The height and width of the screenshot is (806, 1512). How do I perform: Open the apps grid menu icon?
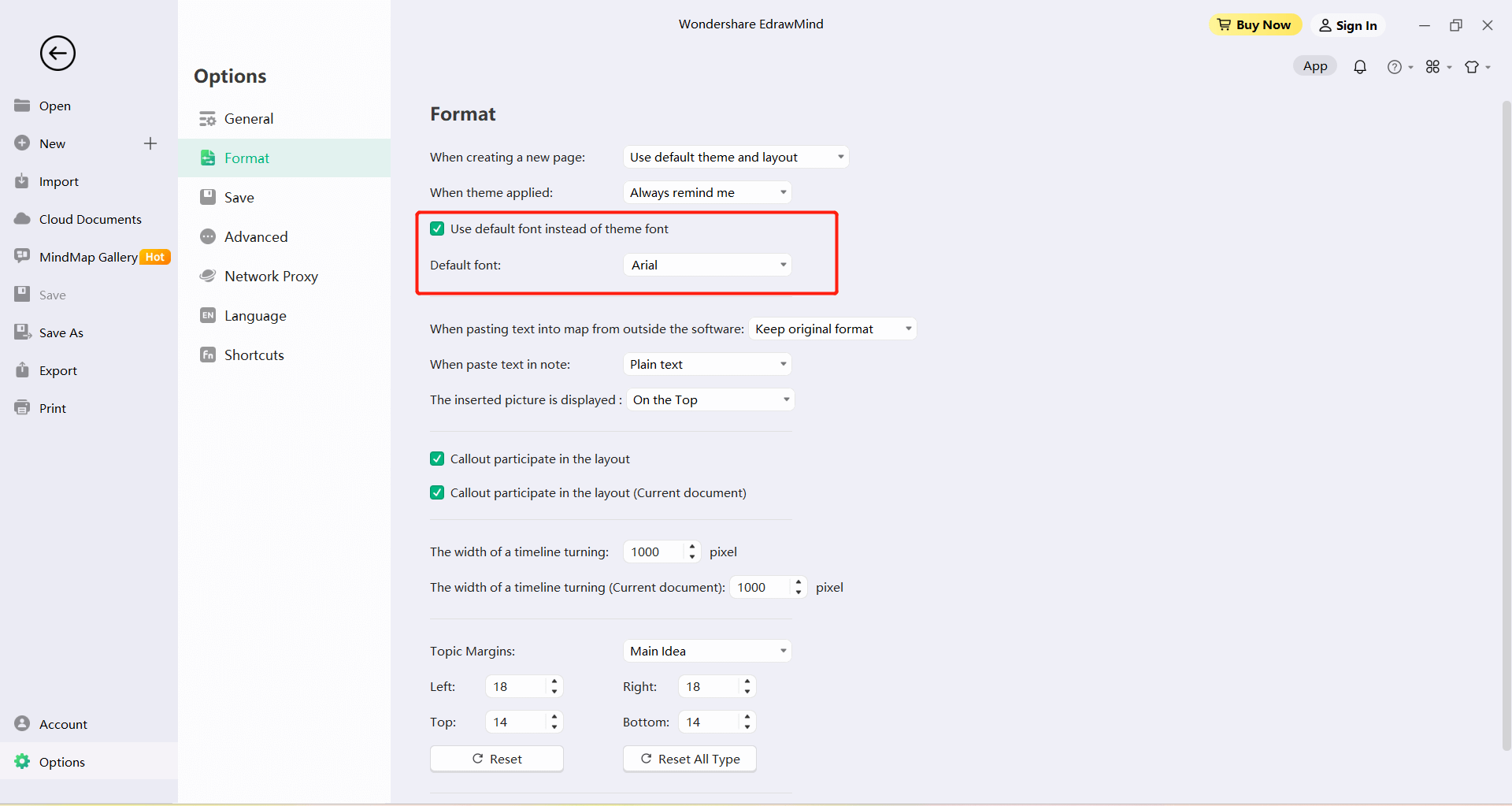[x=1438, y=67]
